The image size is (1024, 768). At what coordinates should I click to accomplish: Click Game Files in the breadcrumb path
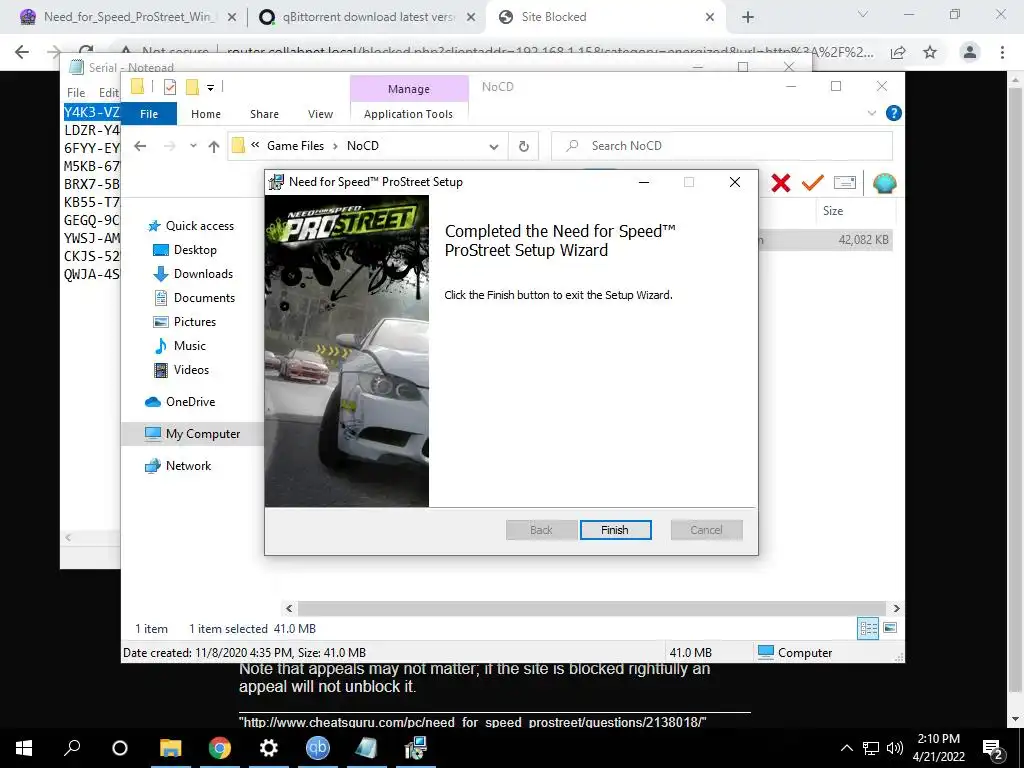[x=295, y=146]
